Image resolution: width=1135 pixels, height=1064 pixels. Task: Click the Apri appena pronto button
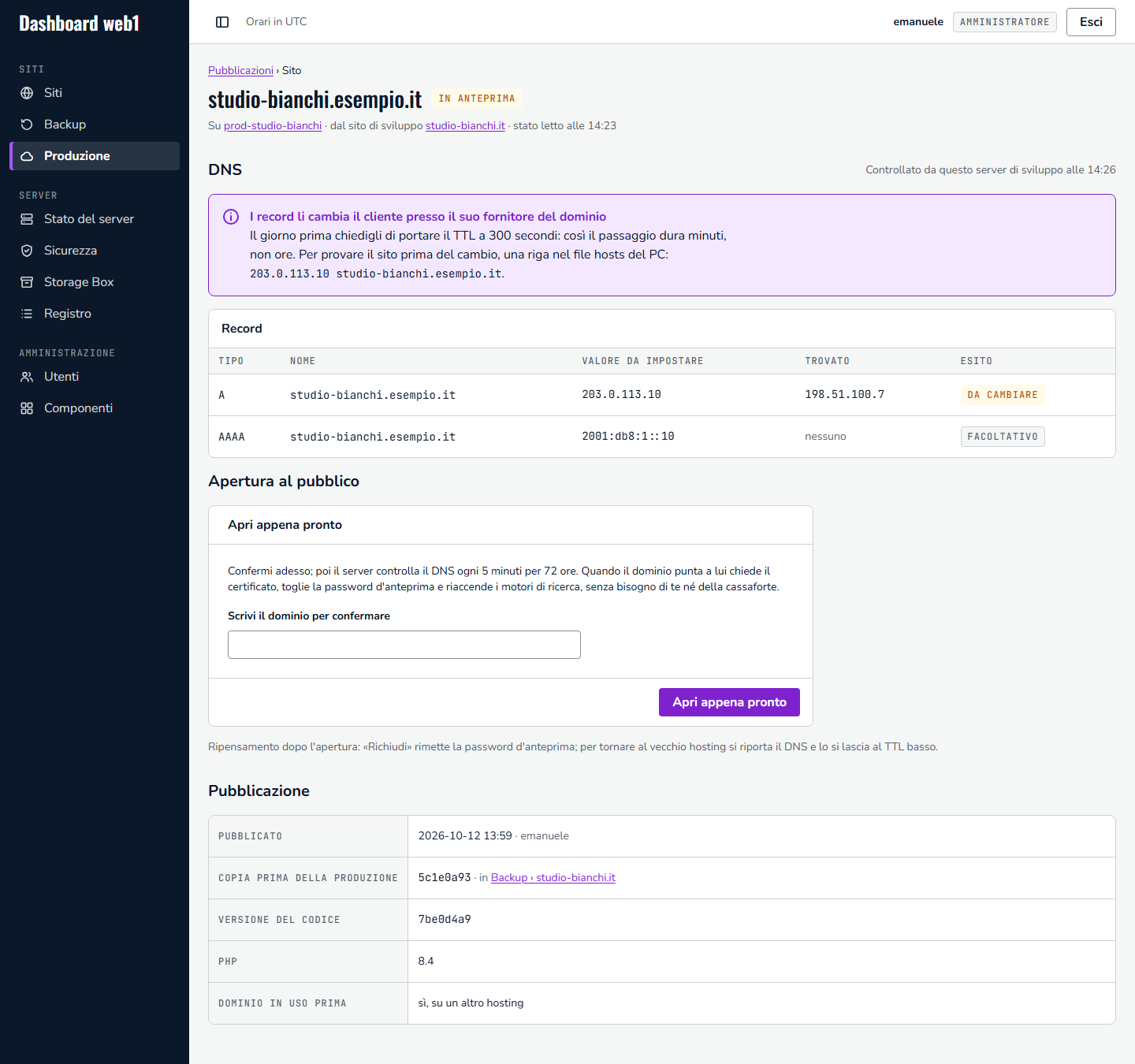click(729, 702)
